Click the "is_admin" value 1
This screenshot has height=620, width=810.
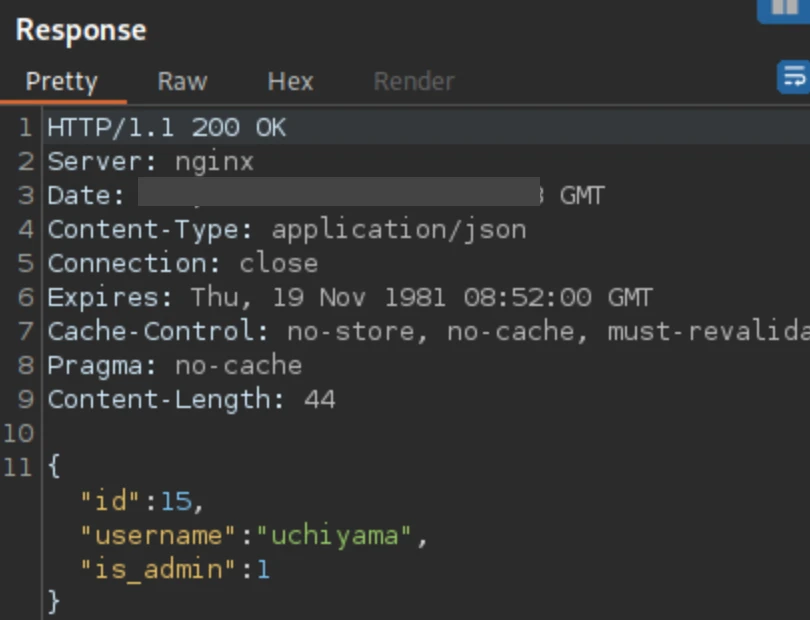[x=263, y=569]
